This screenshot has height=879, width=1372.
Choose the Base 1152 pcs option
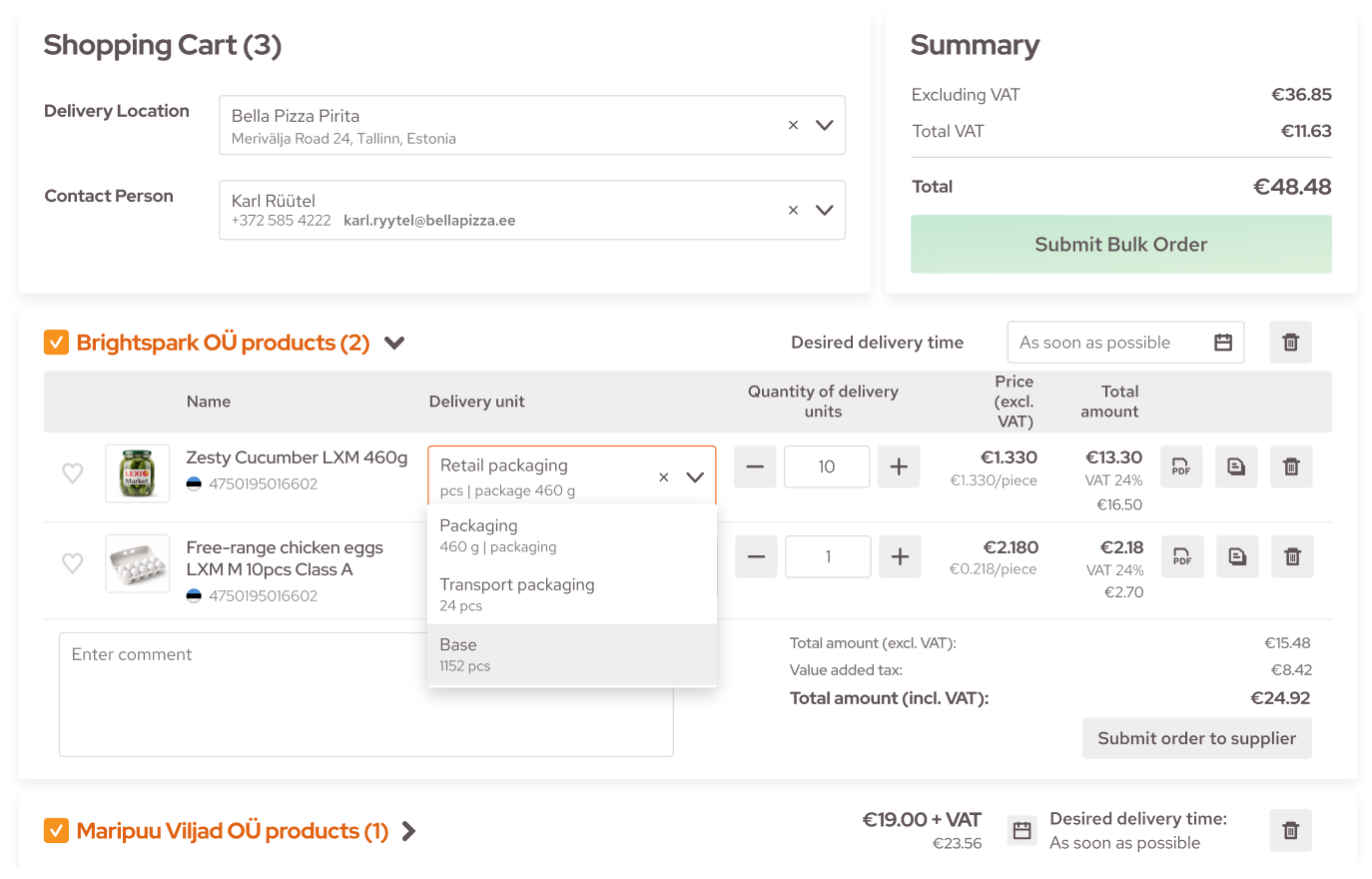tap(571, 654)
